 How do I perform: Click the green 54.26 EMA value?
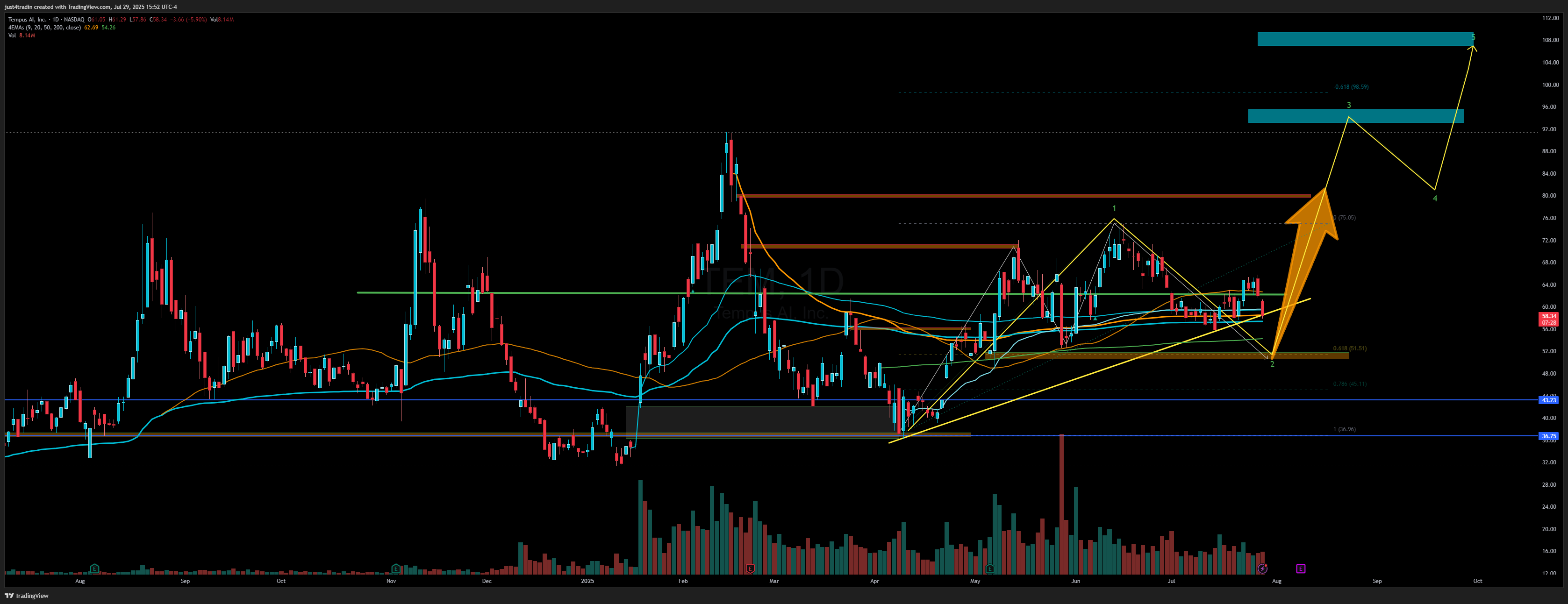click(108, 28)
